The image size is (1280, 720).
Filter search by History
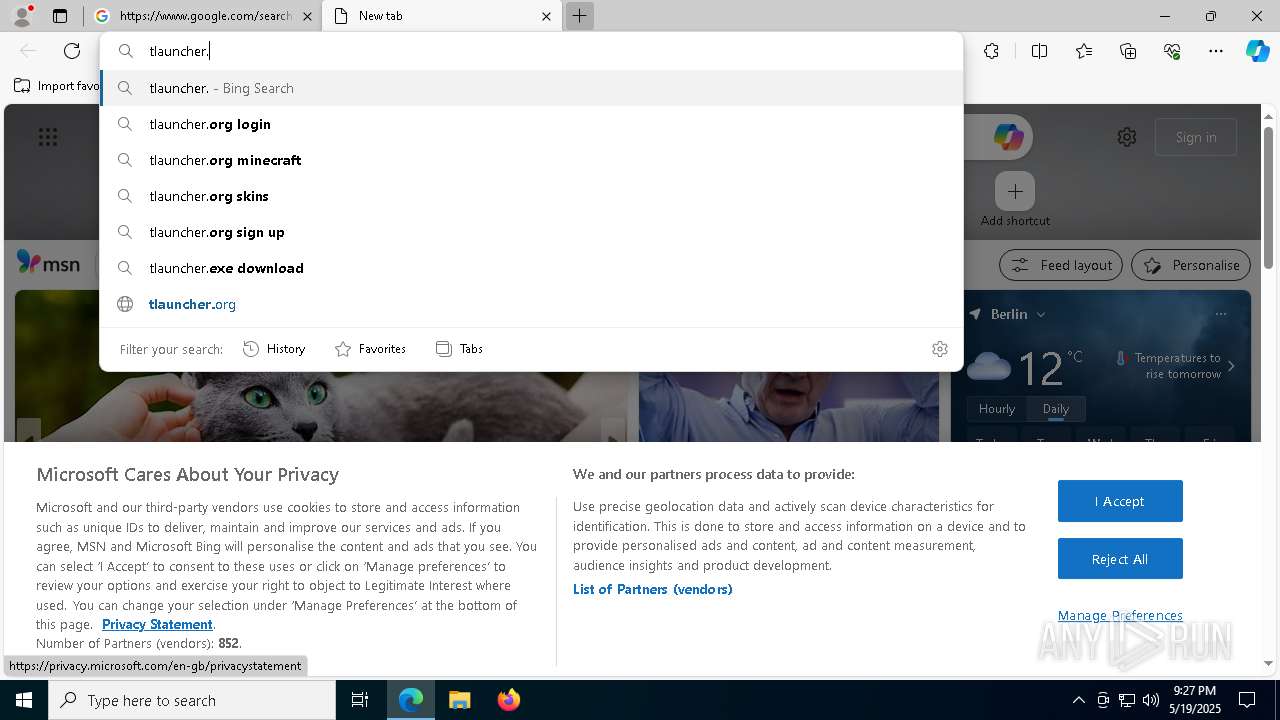click(x=274, y=349)
